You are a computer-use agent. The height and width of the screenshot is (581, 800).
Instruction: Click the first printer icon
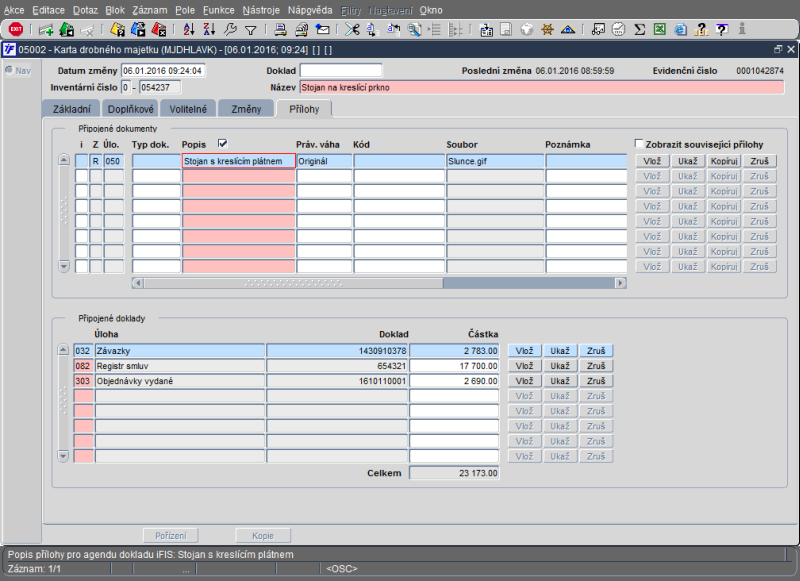pyautogui.click(x=281, y=30)
